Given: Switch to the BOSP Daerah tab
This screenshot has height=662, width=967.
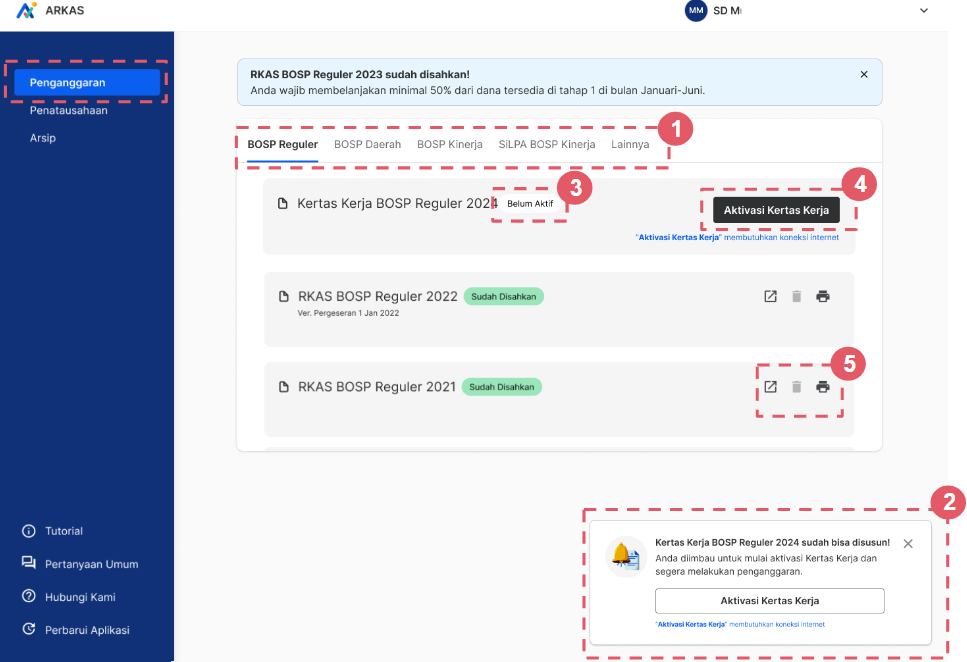Looking at the screenshot, I should point(368,144).
